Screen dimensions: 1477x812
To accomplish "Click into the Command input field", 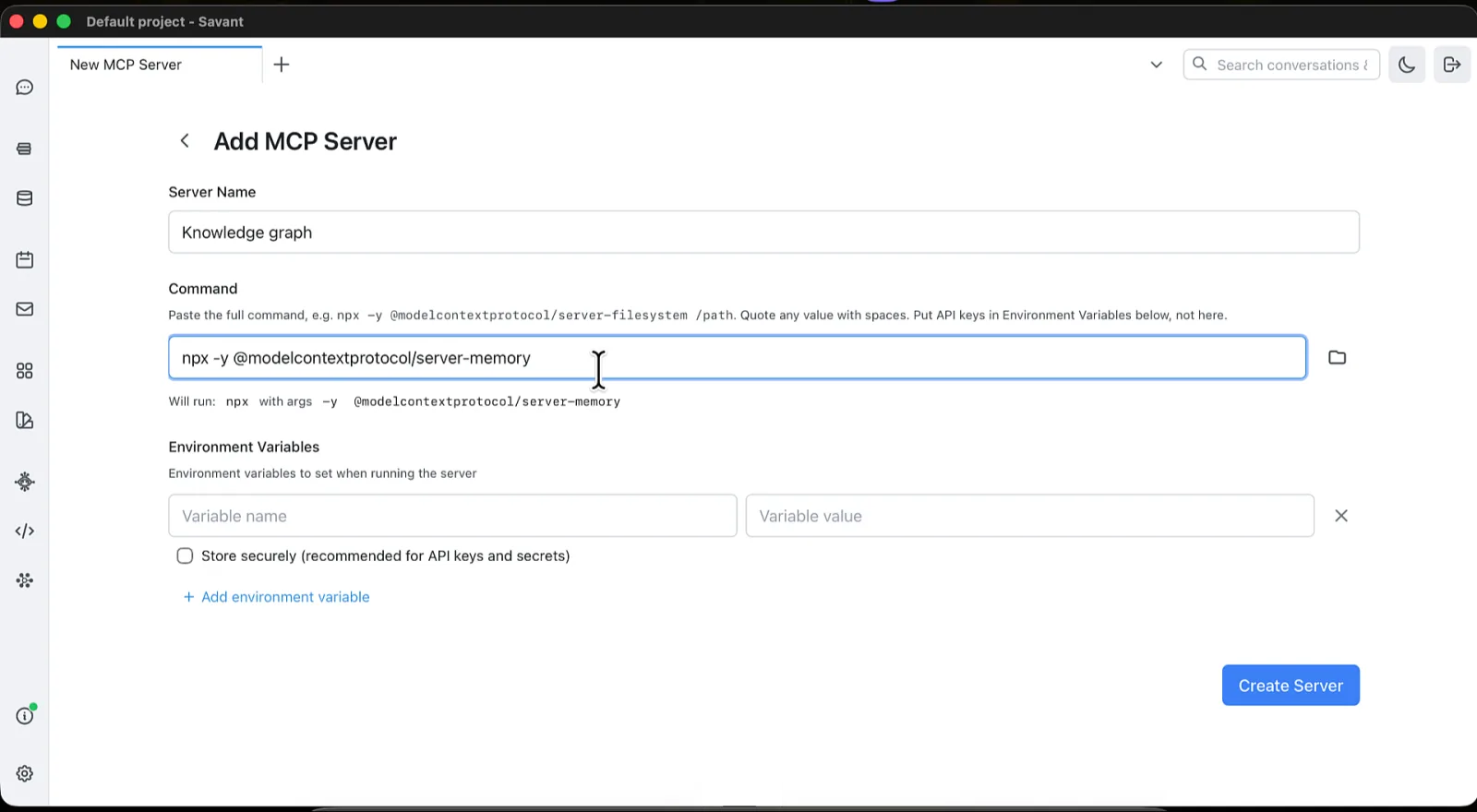I will (738, 358).
